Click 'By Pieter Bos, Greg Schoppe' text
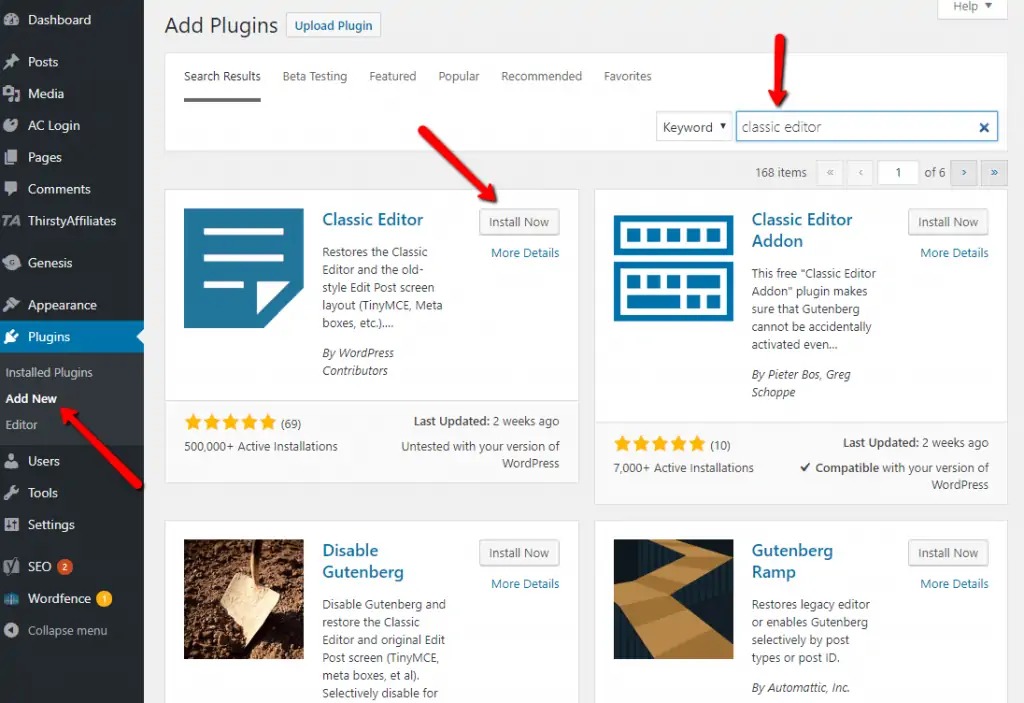 point(801,384)
